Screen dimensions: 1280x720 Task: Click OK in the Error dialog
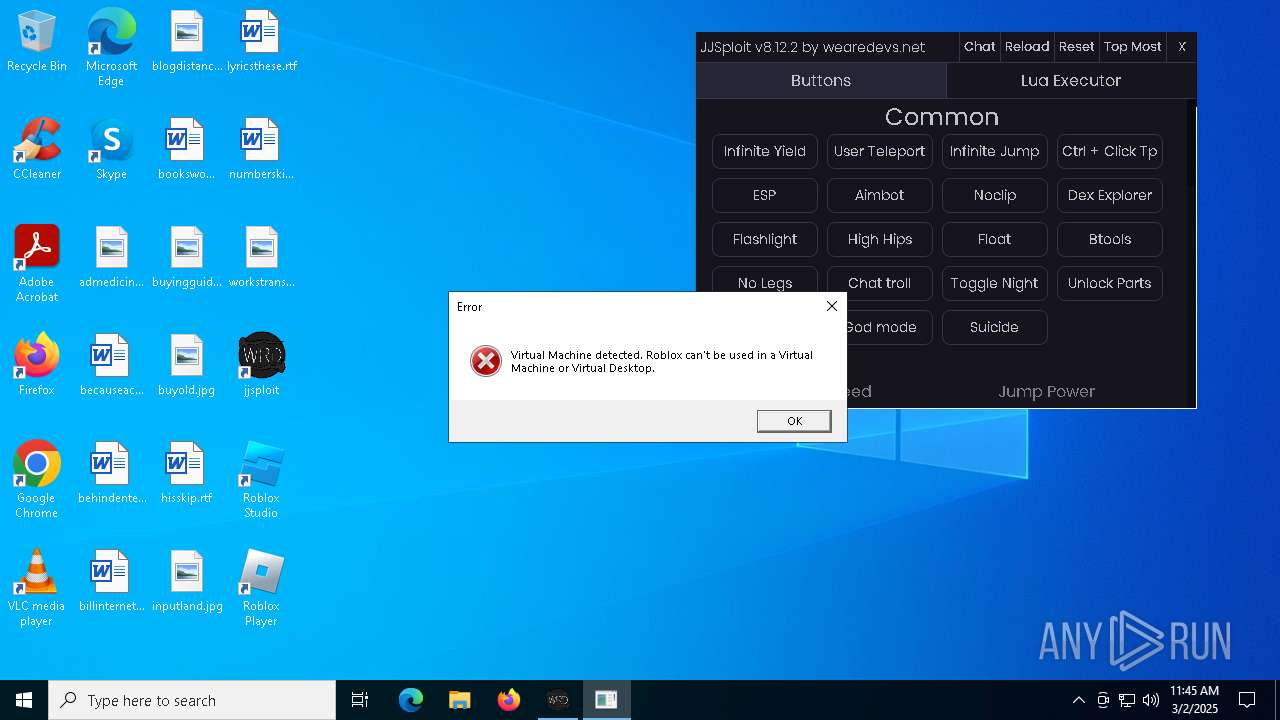794,421
